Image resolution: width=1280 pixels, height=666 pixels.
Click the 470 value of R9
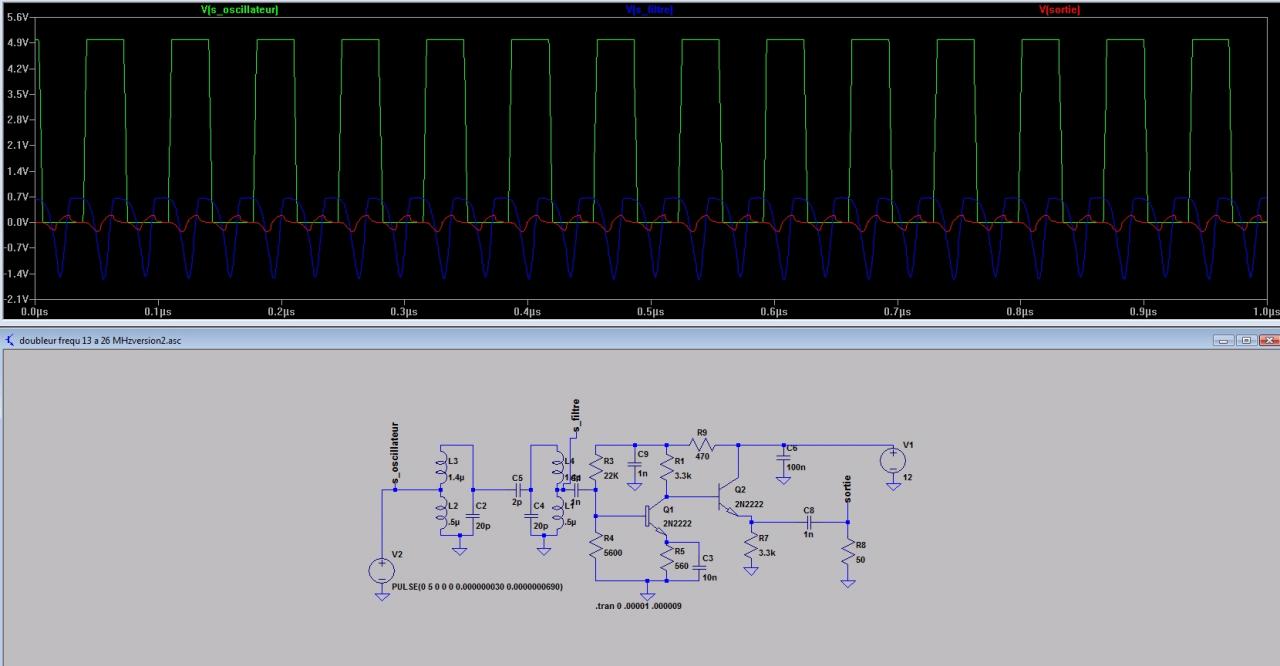pos(701,456)
